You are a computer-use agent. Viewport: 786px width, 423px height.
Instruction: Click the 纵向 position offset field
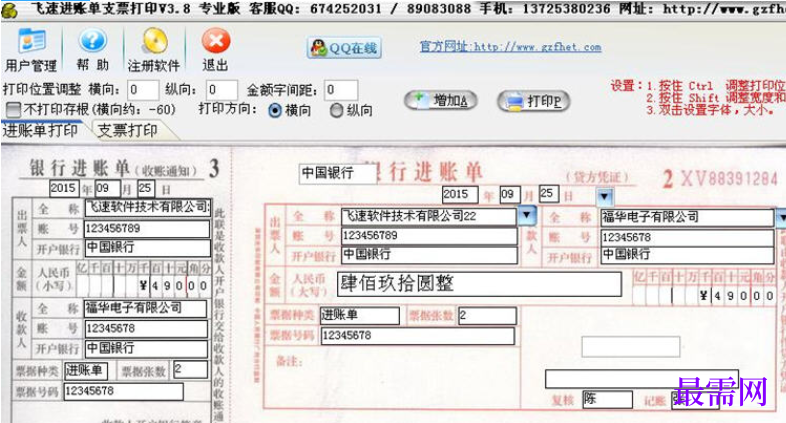222,90
